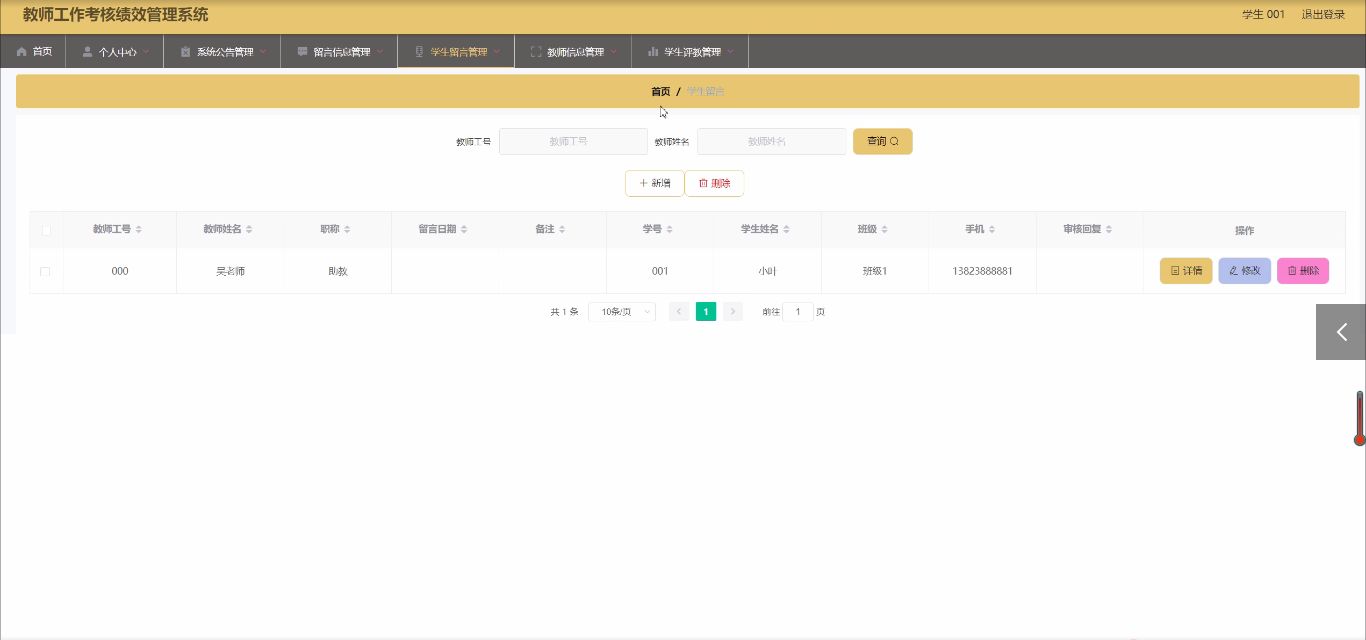The height and width of the screenshot is (640, 1366).
Task: Open the 学生留言管理 menu
Action: (456, 51)
